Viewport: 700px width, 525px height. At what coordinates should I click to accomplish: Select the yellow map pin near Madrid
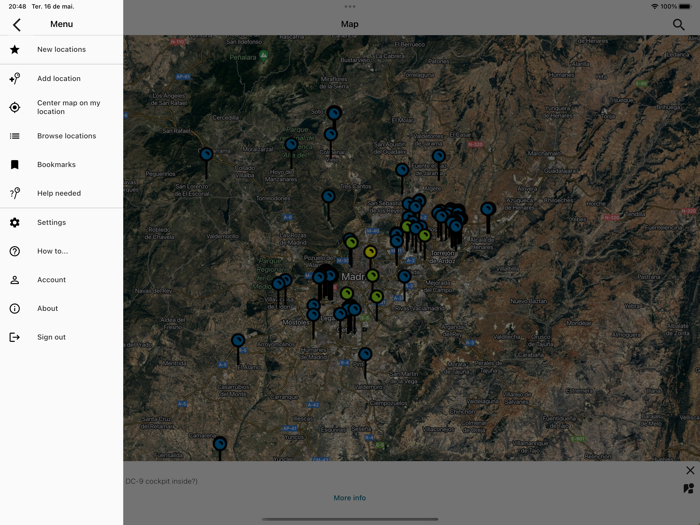(x=370, y=252)
